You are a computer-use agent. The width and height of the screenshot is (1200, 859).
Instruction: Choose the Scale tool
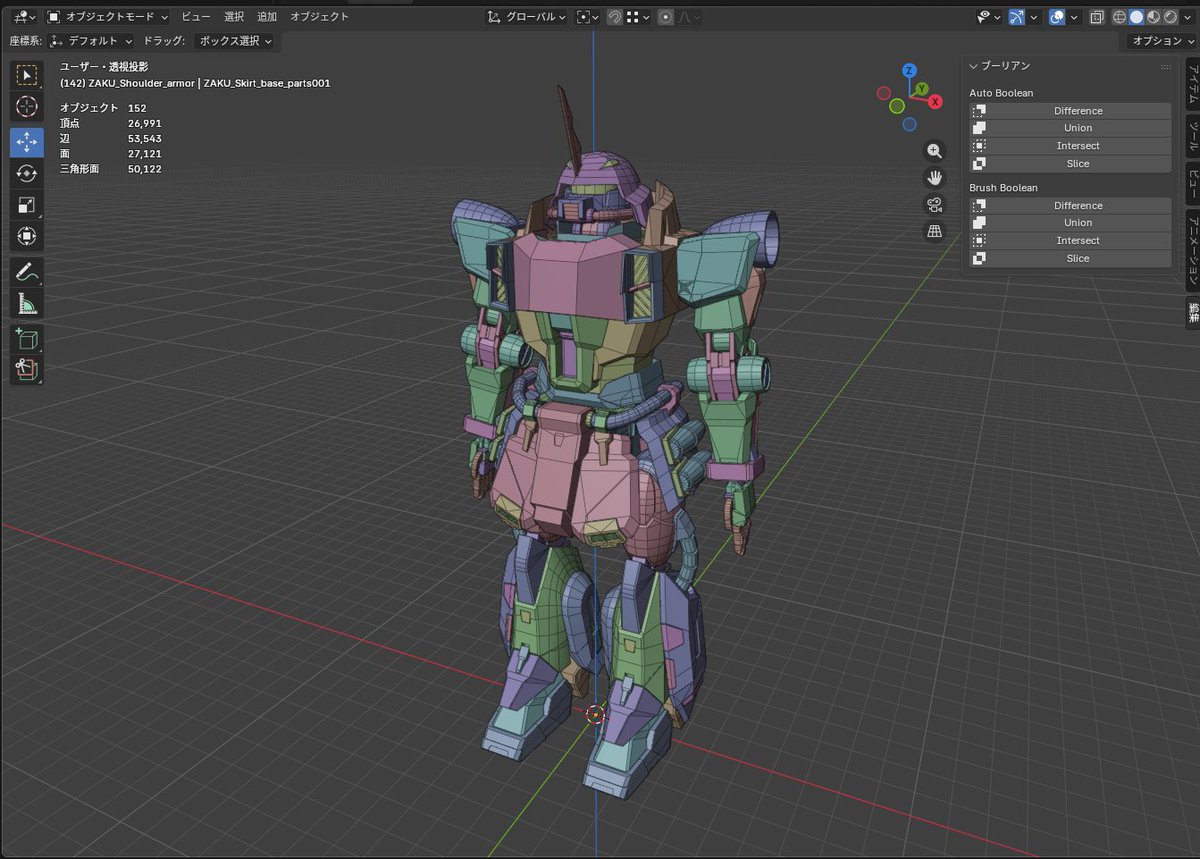27,205
